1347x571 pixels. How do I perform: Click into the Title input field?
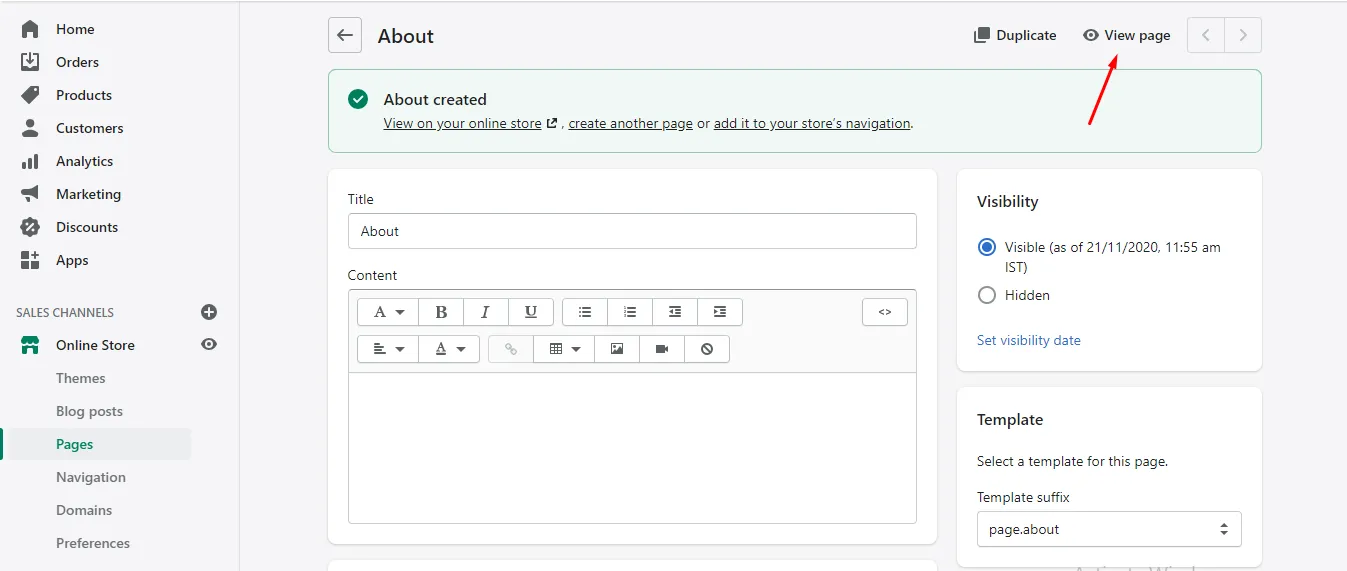(x=631, y=231)
